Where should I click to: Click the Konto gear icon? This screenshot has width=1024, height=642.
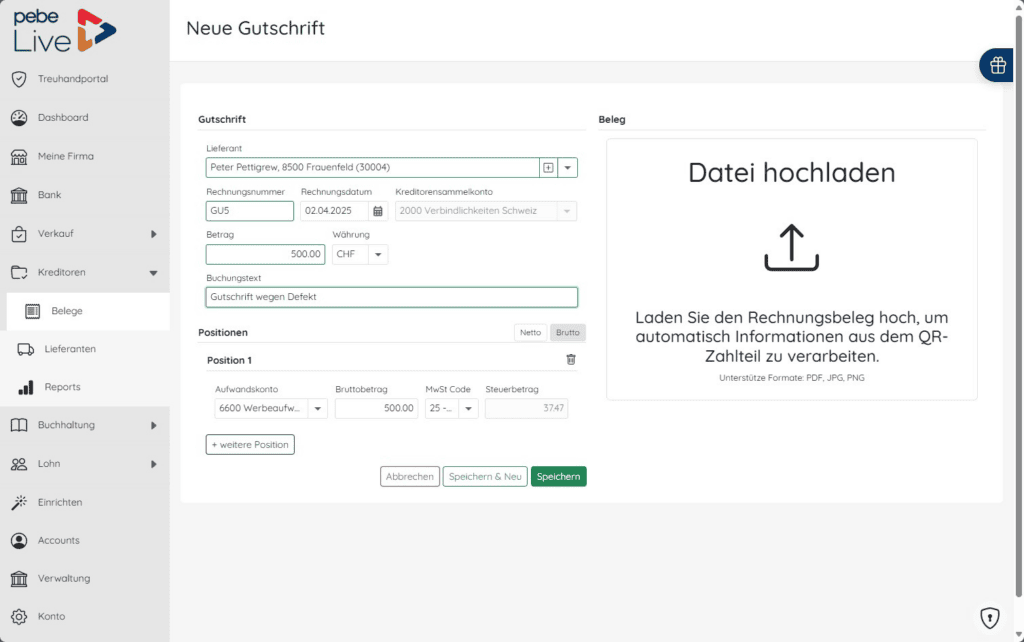coord(19,617)
